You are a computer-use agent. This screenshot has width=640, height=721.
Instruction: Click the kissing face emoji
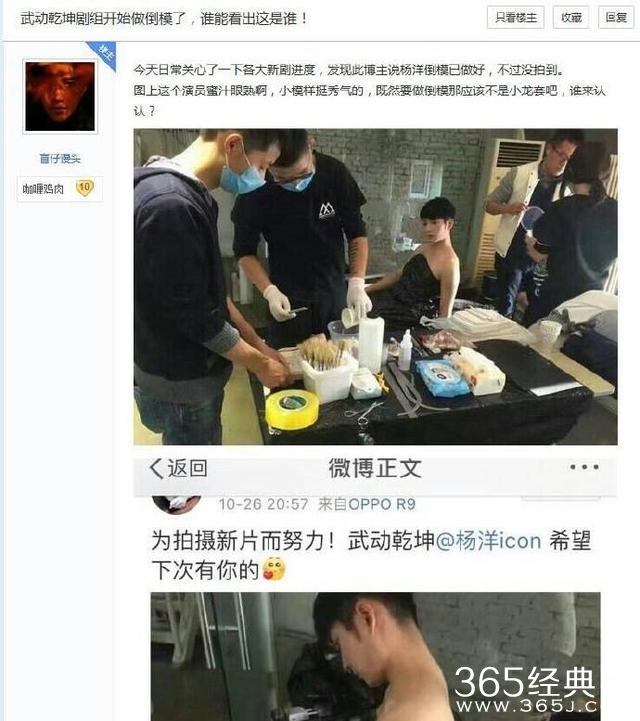click(x=274, y=569)
